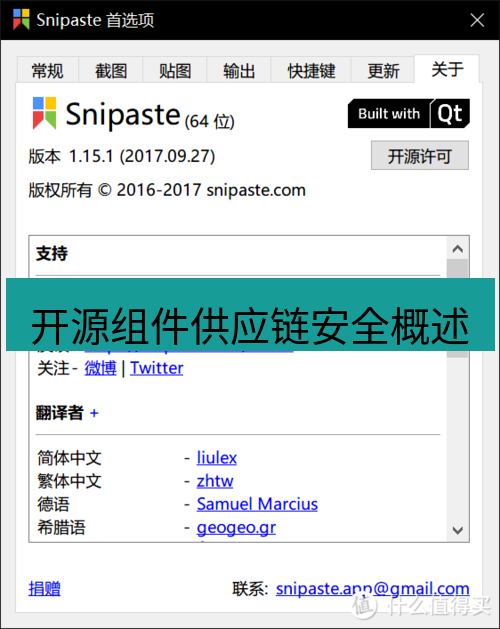Click the 简体中文 language row label
Screen dimensions: 500x629
click(69, 458)
